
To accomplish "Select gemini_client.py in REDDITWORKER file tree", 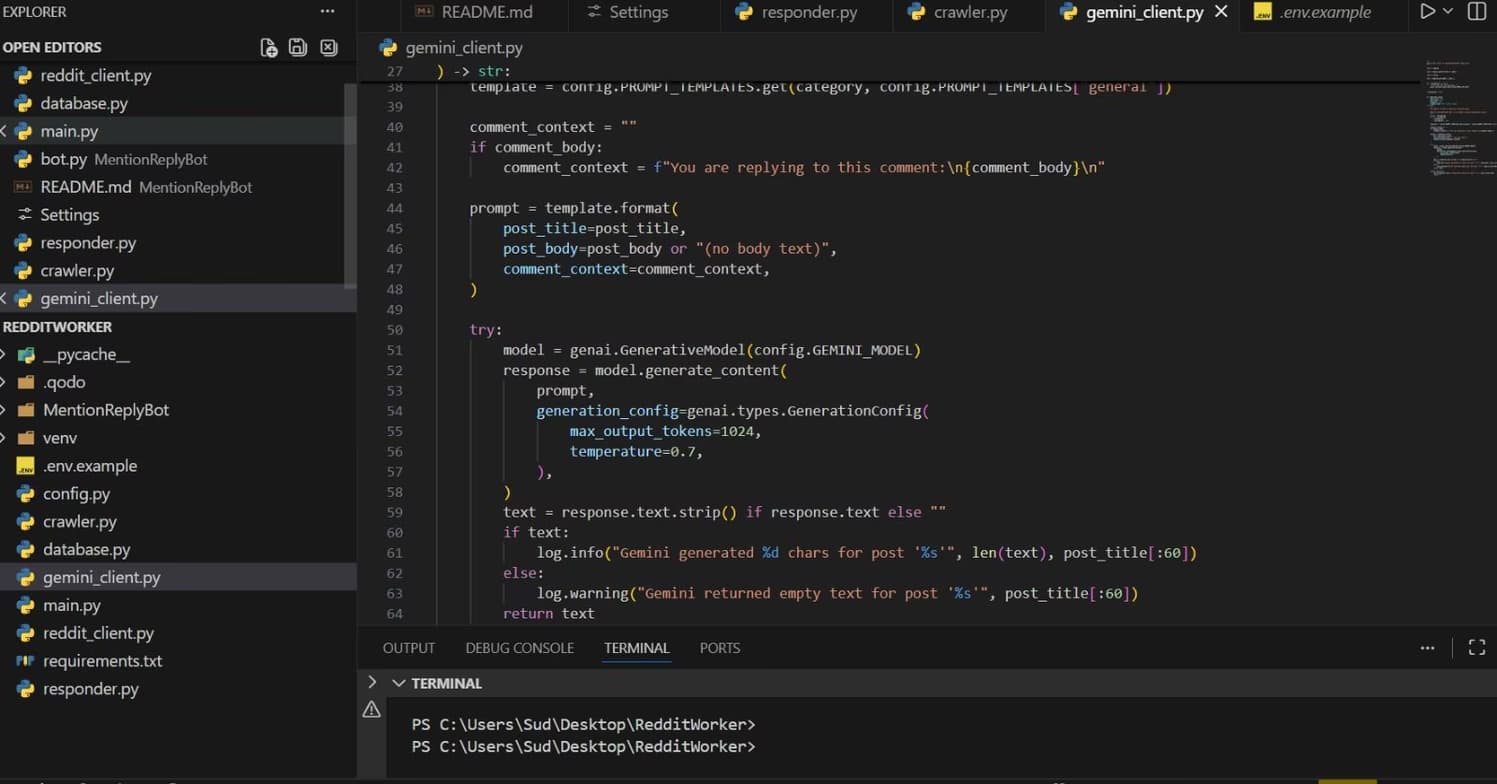I will click(x=102, y=578).
